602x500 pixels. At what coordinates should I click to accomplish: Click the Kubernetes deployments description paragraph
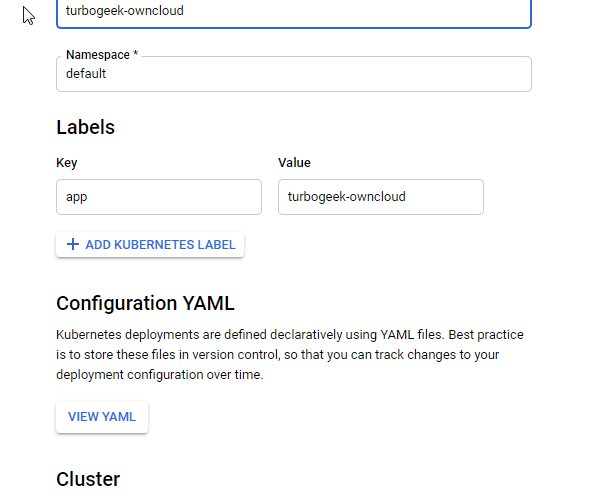coord(290,353)
